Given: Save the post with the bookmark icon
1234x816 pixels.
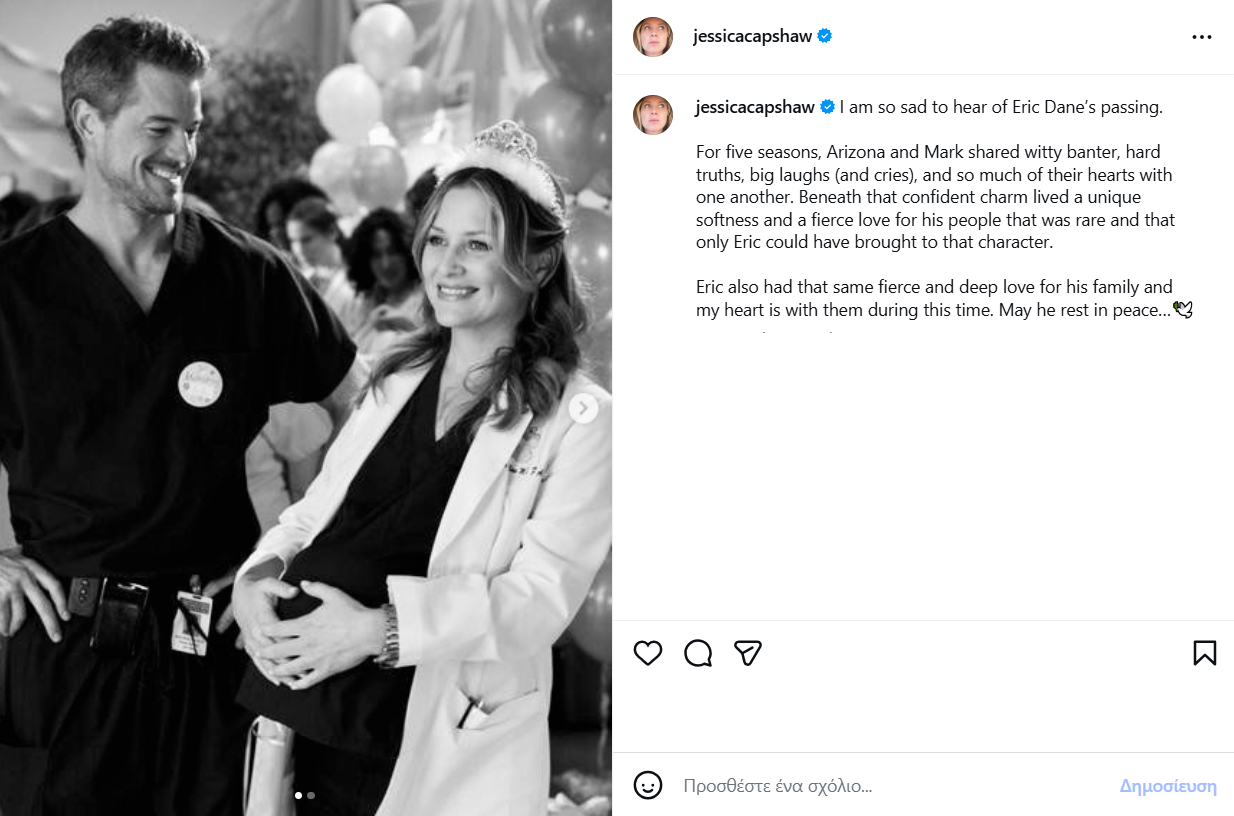Looking at the screenshot, I should pos(1204,653).
